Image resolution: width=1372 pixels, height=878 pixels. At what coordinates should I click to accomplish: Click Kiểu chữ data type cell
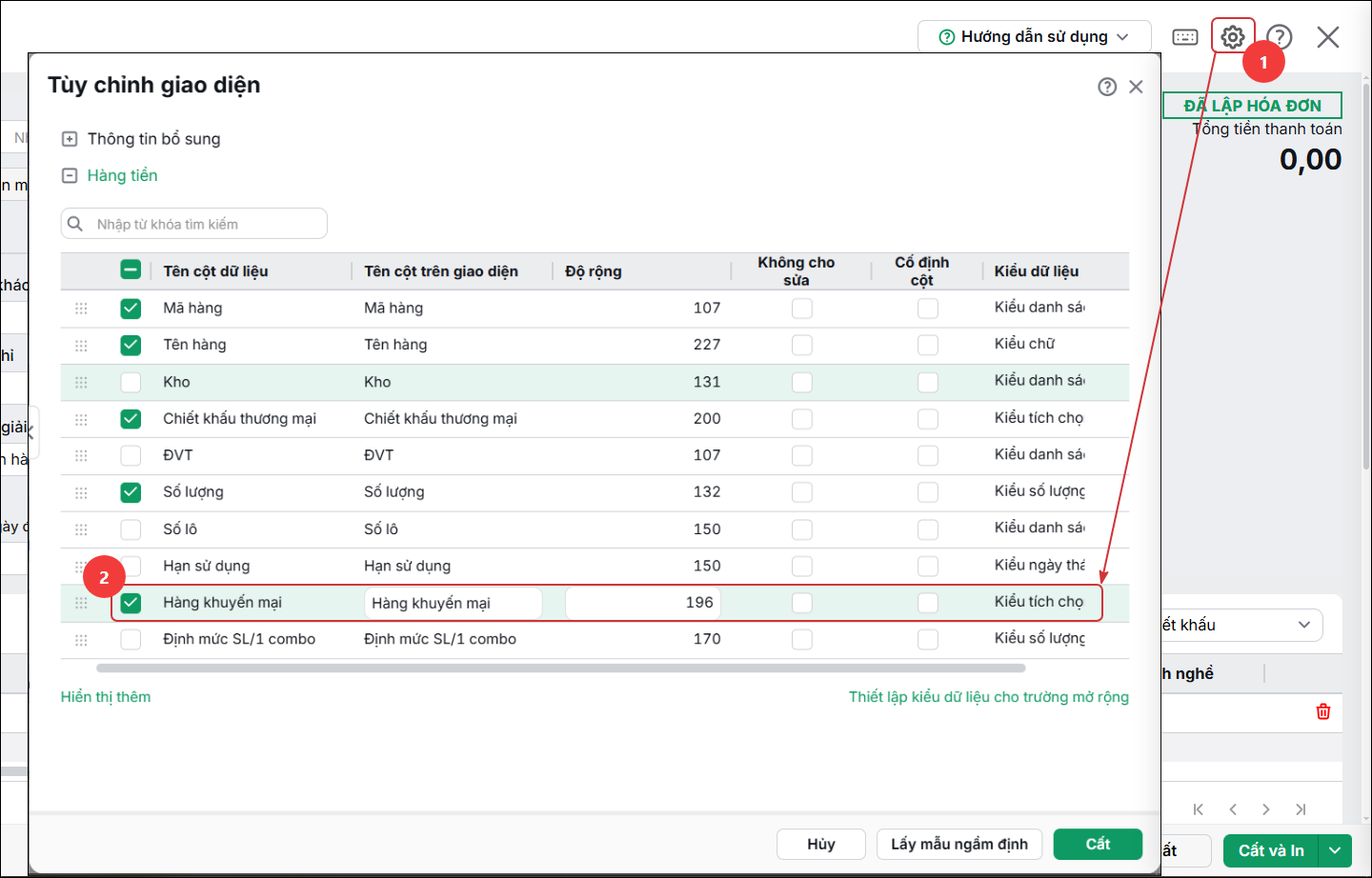[x=1025, y=344]
